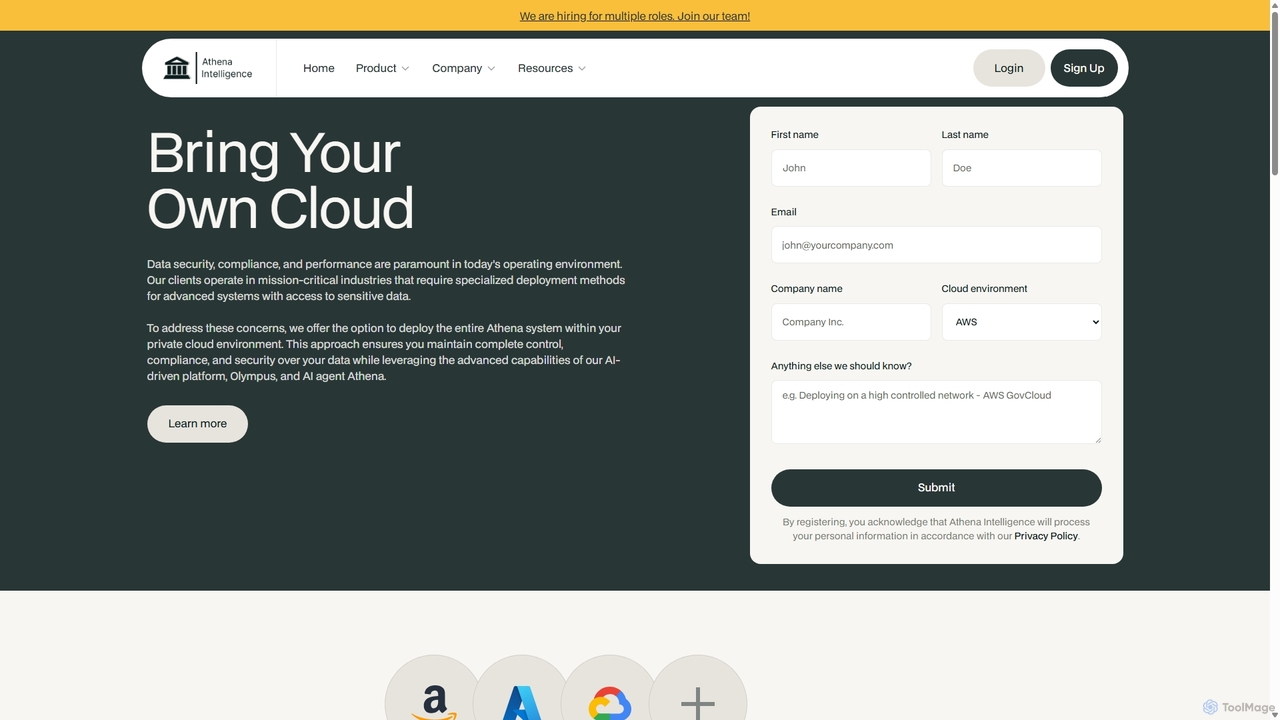Screen dimensions: 1280x720
Task: Submit the cloud deployment form
Action: (x=936, y=488)
